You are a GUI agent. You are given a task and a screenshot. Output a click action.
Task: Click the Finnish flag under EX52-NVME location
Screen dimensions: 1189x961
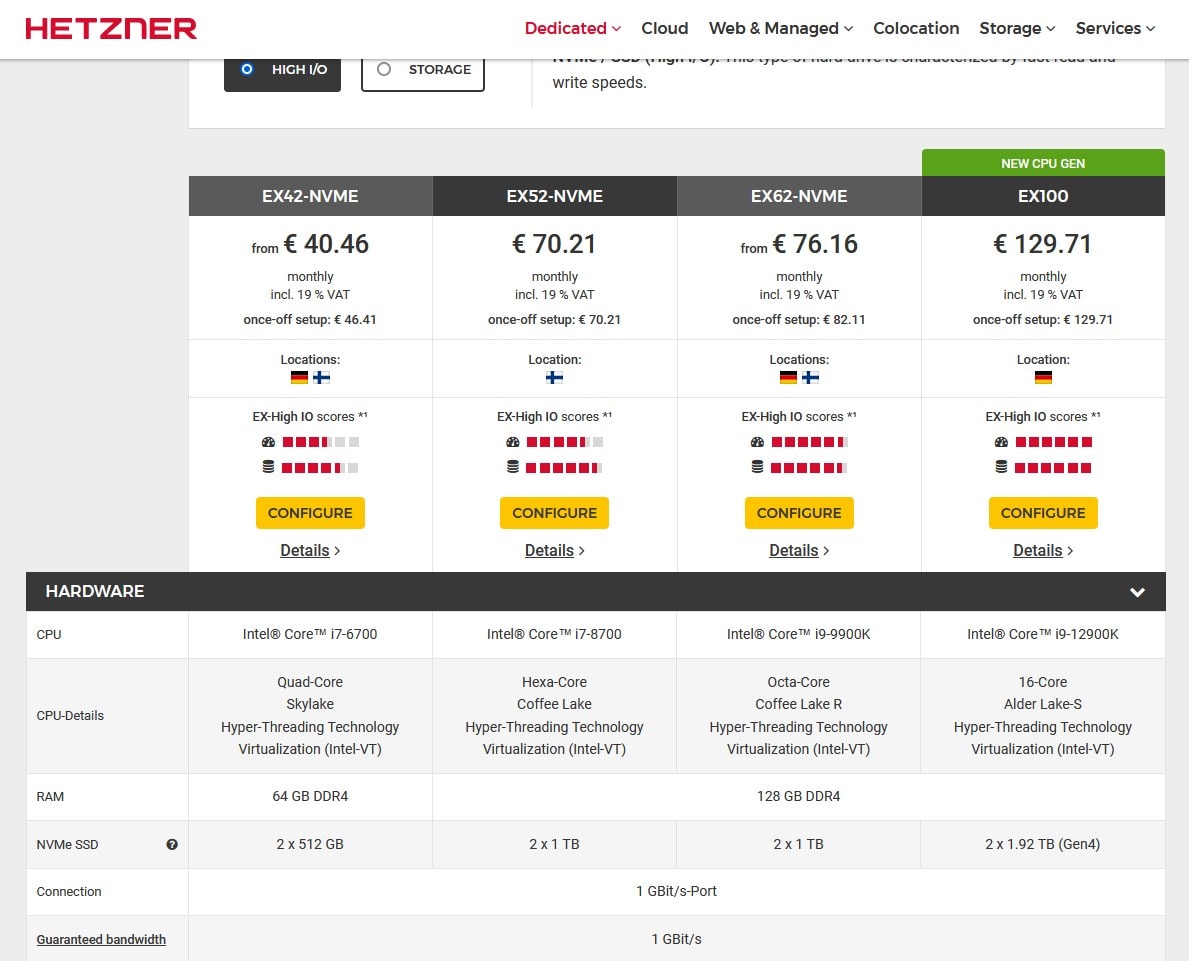(x=554, y=378)
